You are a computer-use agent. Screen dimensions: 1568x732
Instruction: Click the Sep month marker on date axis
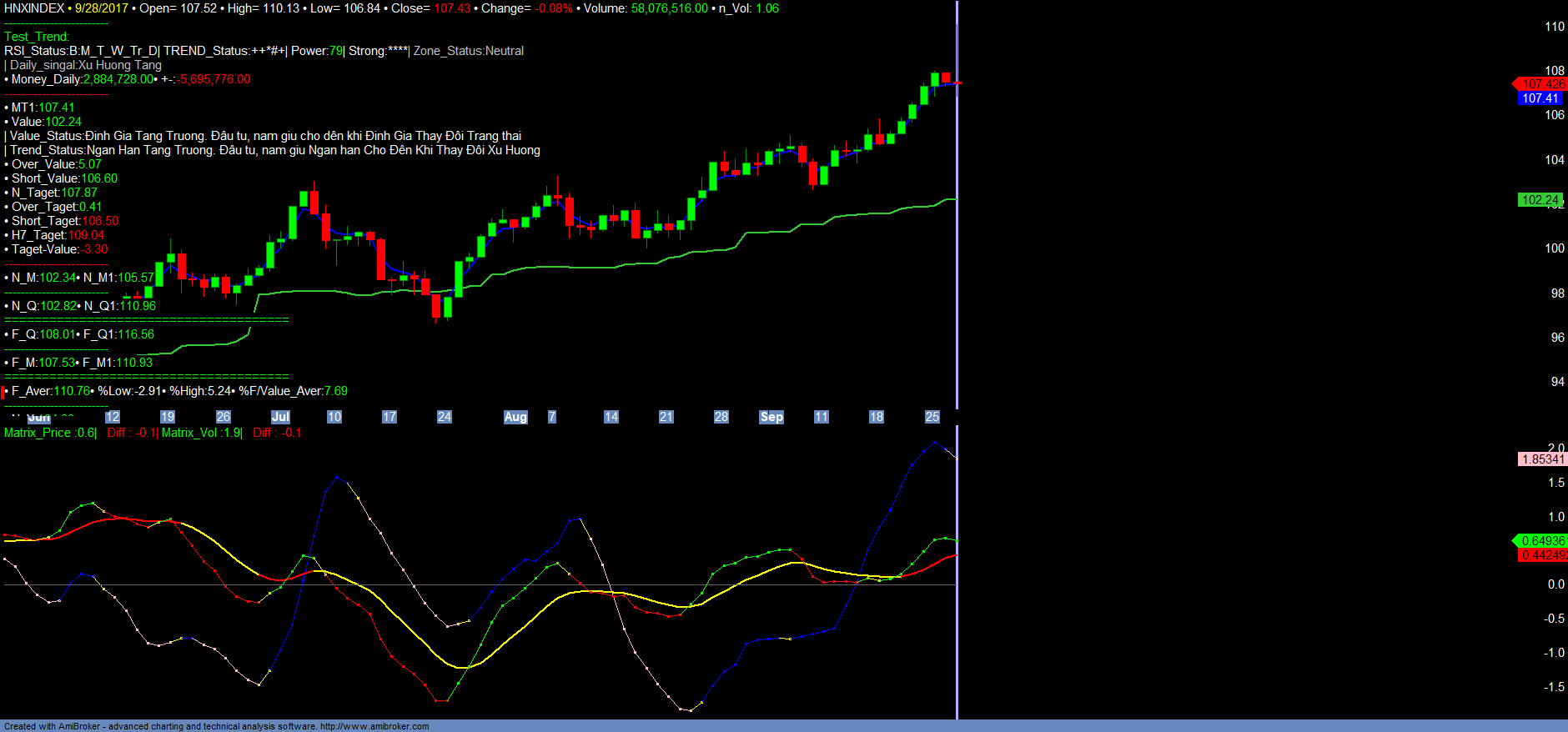[x=771, y=417]
